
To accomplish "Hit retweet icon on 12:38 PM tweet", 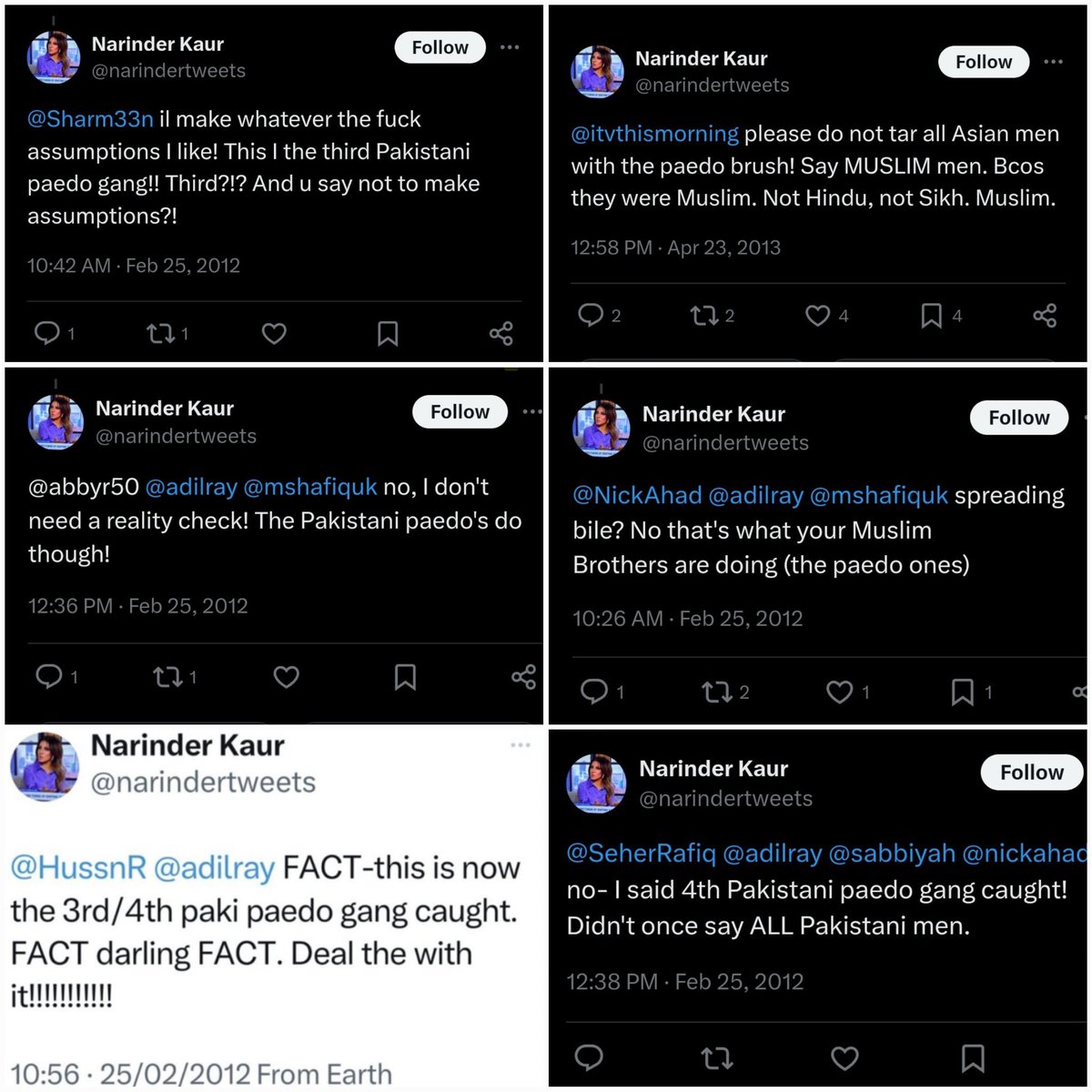I will point(716,1057).
